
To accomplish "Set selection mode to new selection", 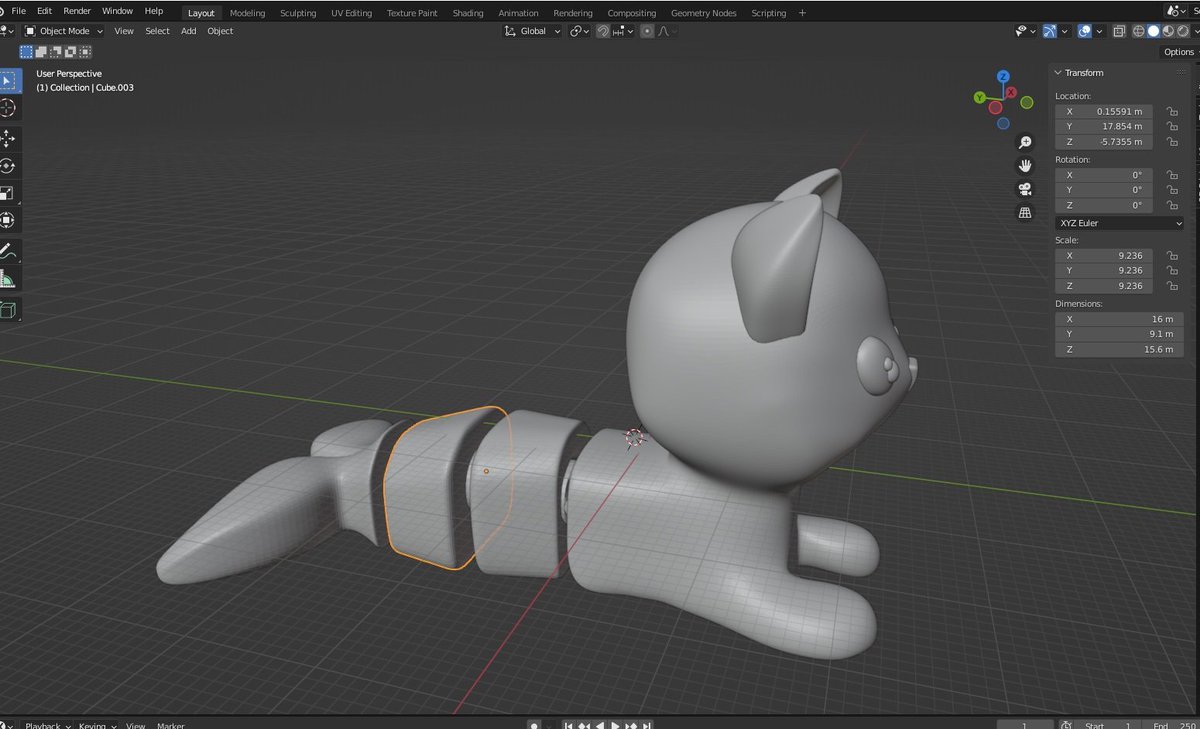I will click(x=26, y=51).
